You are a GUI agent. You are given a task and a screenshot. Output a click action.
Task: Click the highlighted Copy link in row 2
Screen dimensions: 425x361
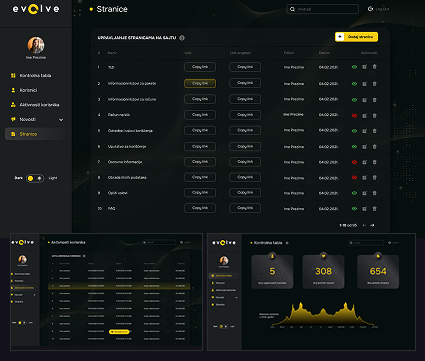point(200,83)
